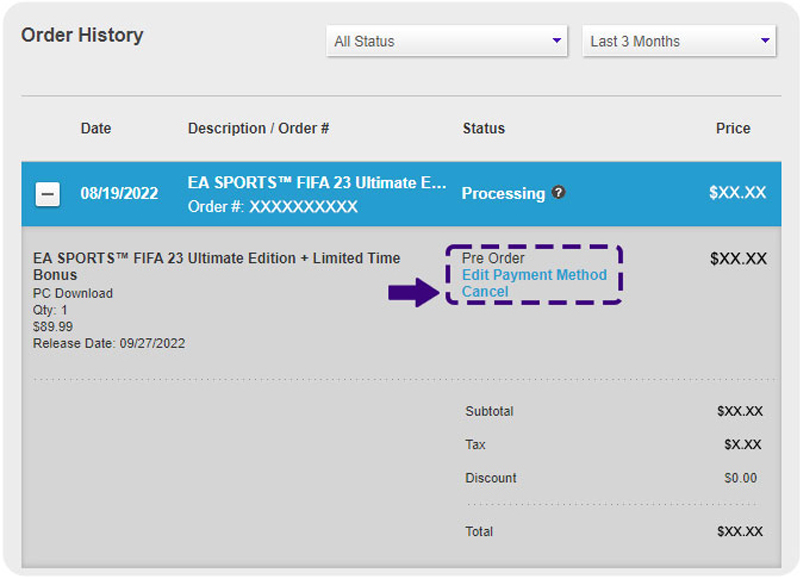The height and width of the screenshot is (577, 800).
Task: Click the Pre Order status text
Action: [x=493, y=258]
